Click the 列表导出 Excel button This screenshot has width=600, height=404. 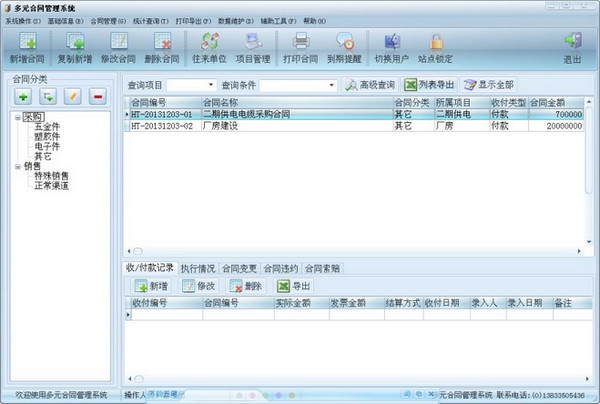tap(429, 85)
